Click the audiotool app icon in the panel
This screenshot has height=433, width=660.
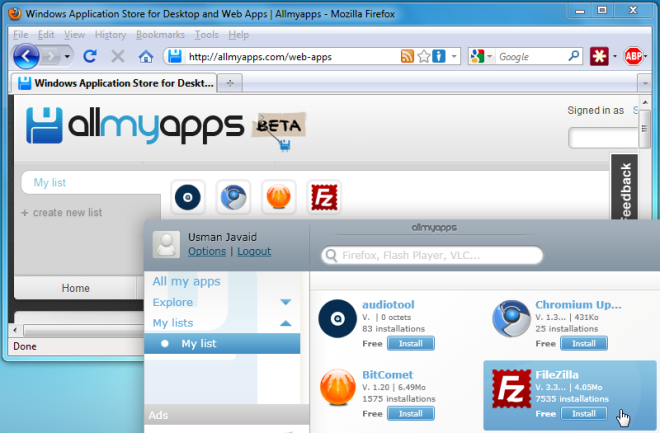point(337,319)
